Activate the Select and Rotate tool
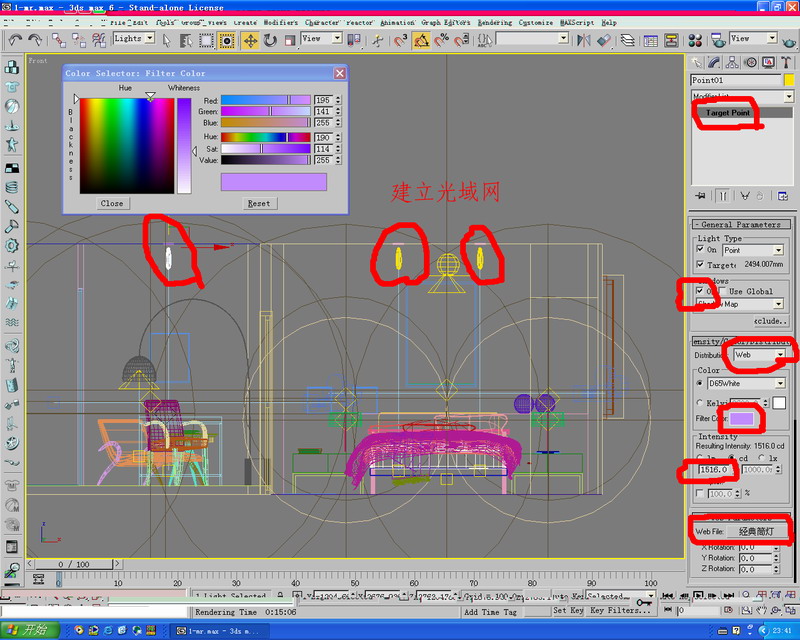Viewport: 800px width, 640px height. coord(270,40)
